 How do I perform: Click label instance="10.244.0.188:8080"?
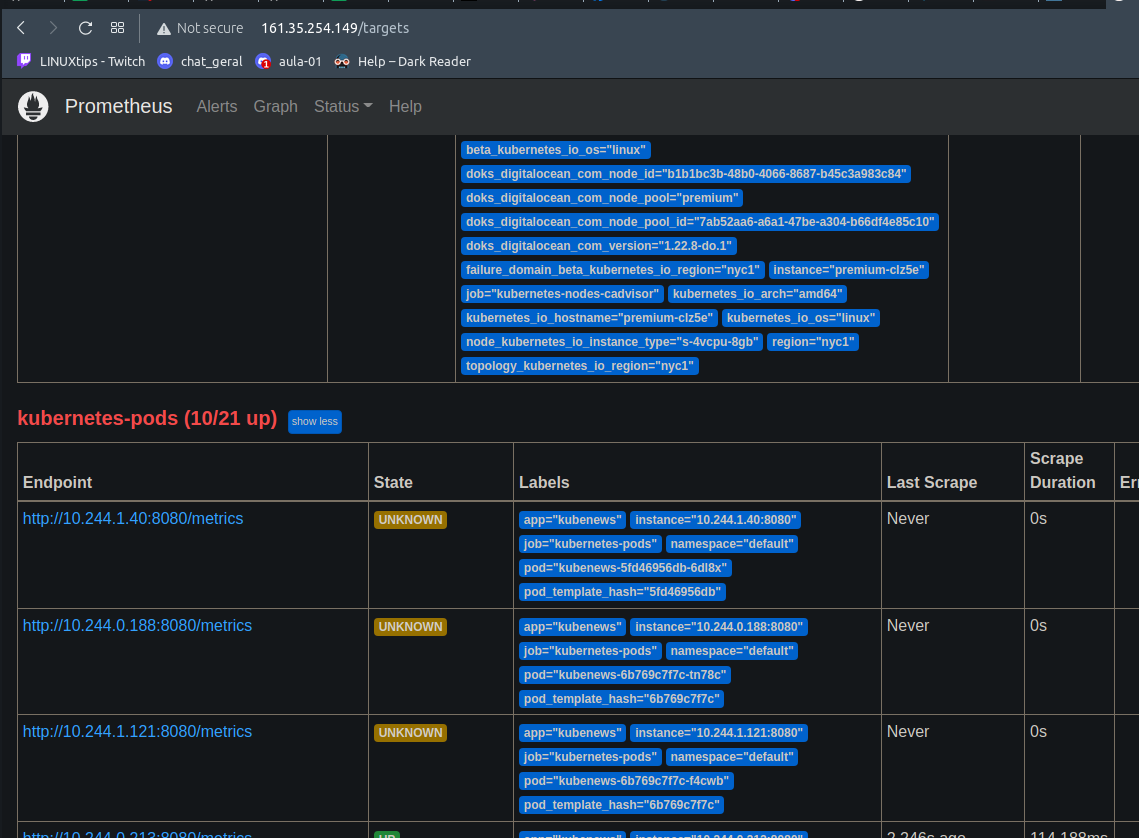719,627
